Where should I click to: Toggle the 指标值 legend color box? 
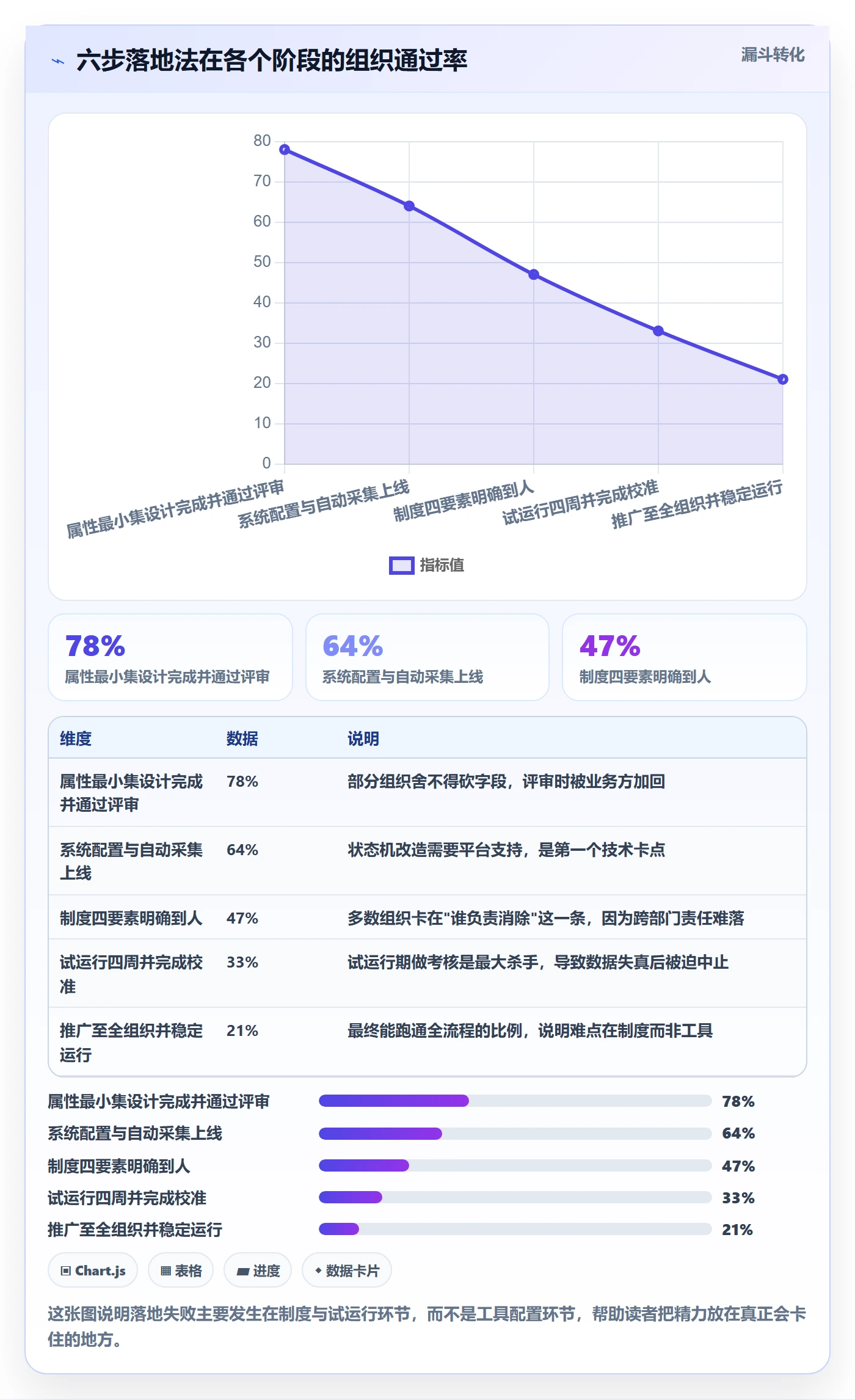coord(402,566)
